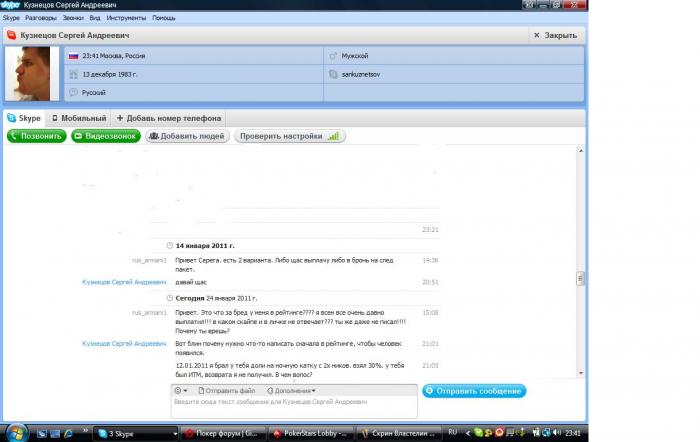Select the Мобильный tab
Screen dimensions: 700x442
(x=79, y=118)
